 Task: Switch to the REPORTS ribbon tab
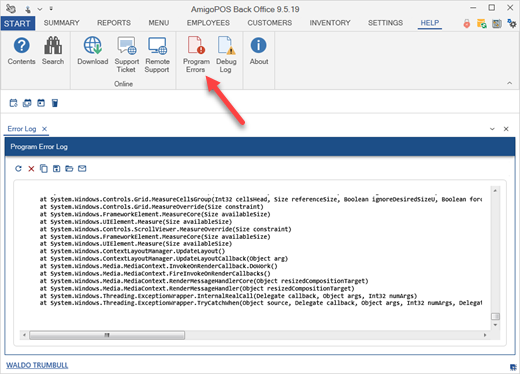pyautogui.click(x=114, y=23)
